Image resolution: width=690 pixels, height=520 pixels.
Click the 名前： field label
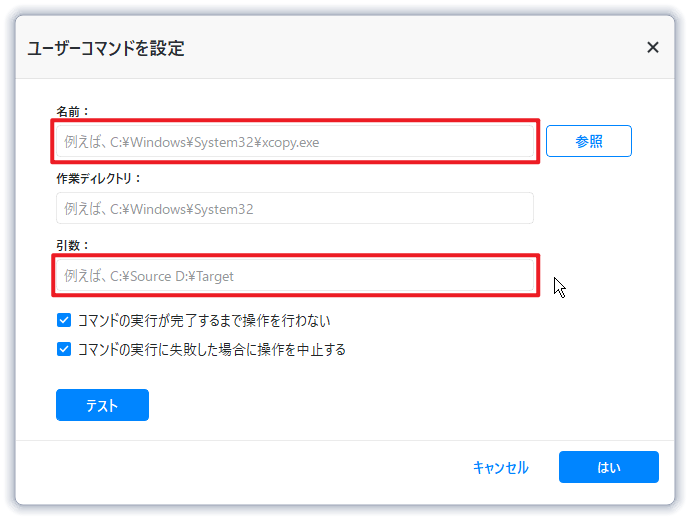[74, 111]
